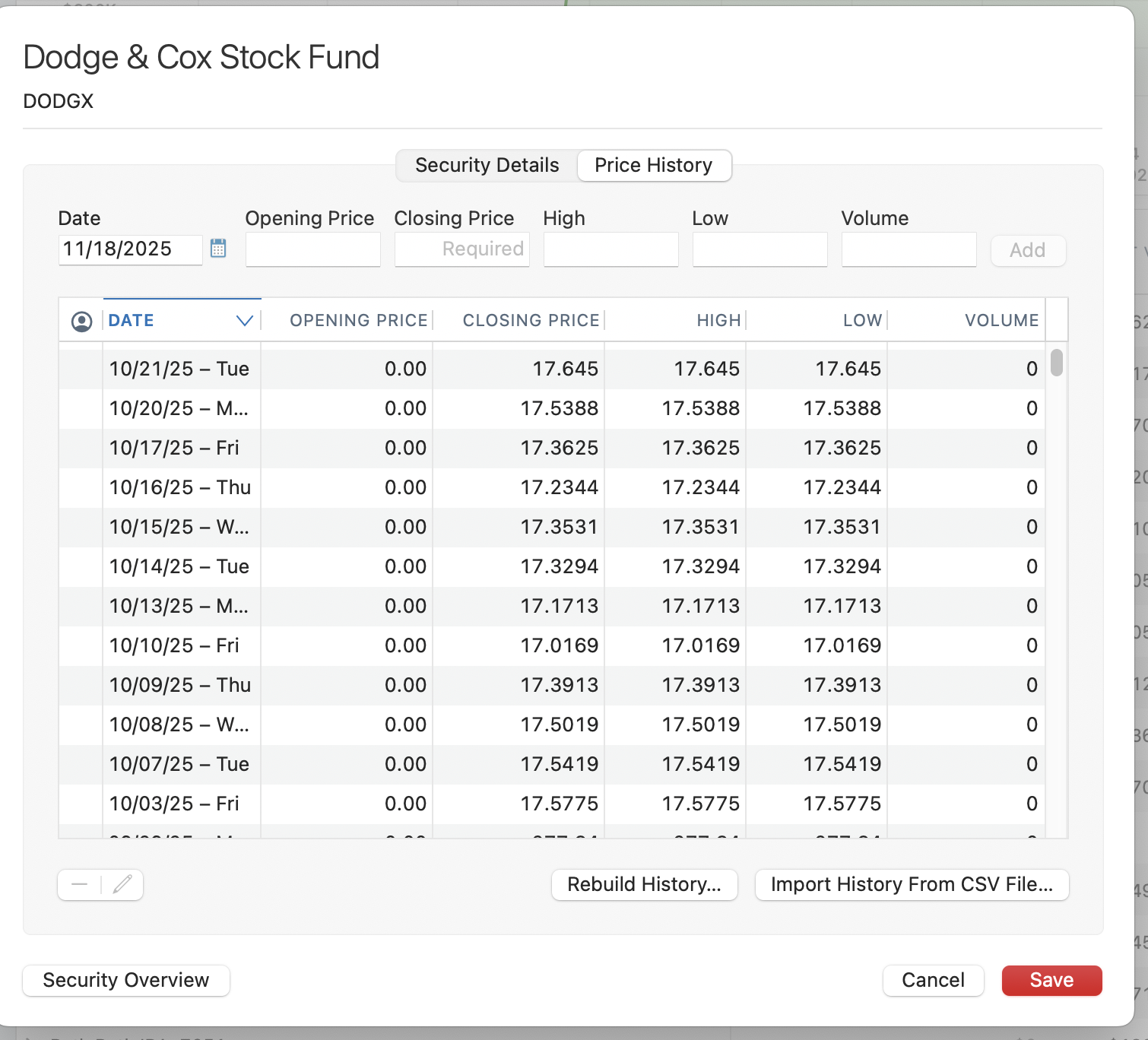Toggle Date column sort order chevron
This screenshot has height=1040, width=1148.
pyautogui.click(x=244, y=321)
